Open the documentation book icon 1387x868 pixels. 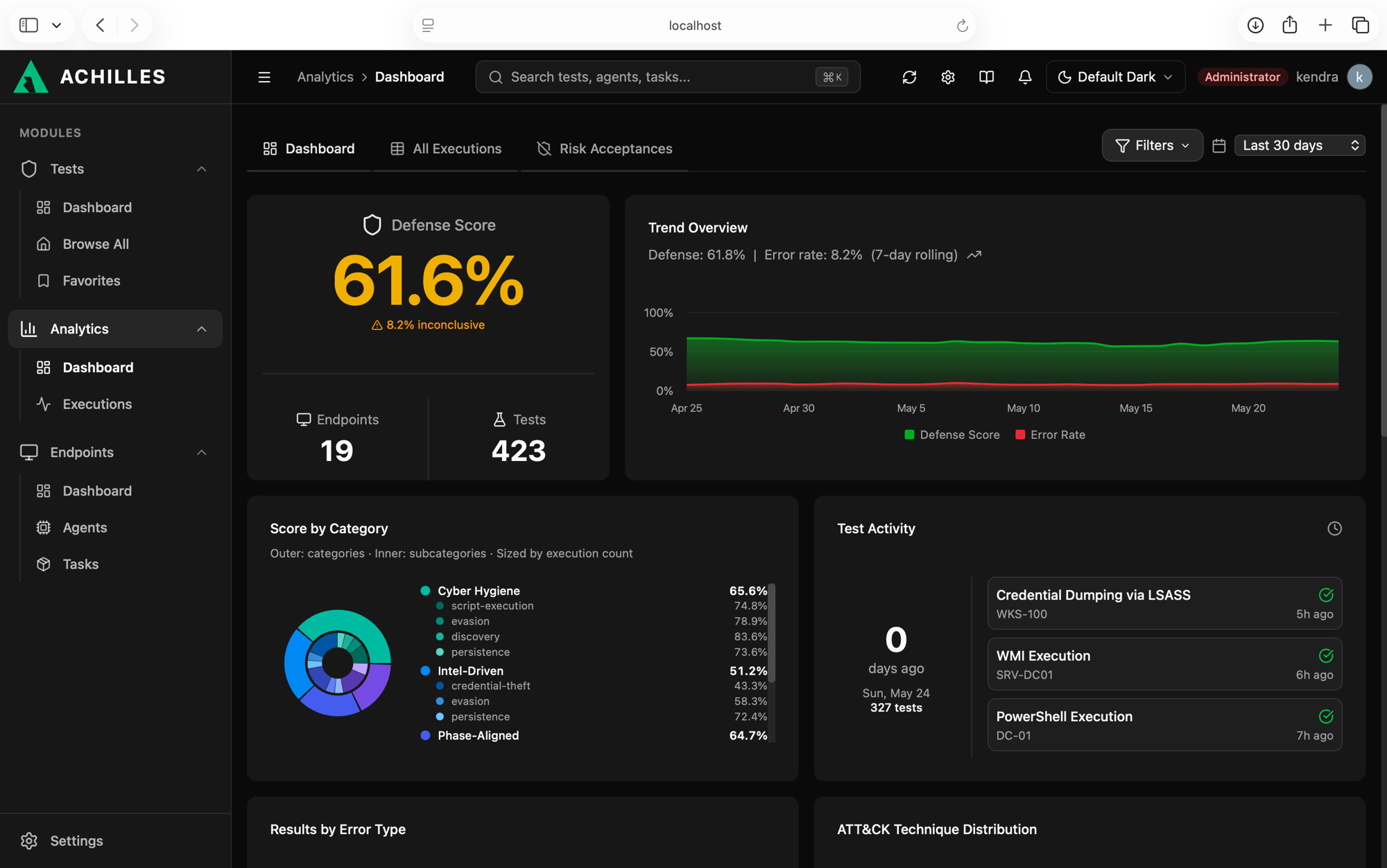click(x=986, y=77)
